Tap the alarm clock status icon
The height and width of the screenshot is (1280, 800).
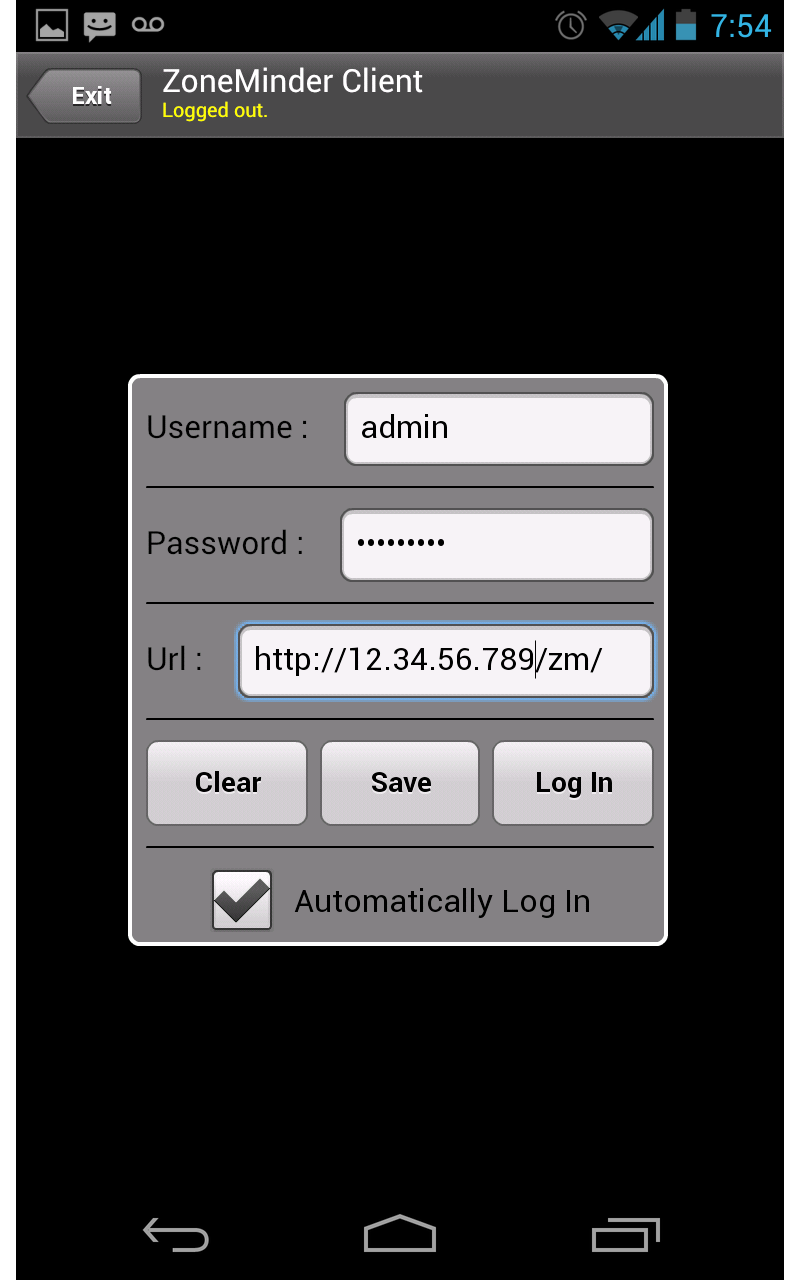571,25
